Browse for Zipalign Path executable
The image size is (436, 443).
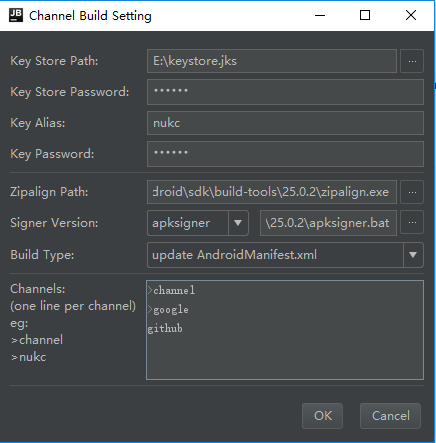click(412, 192)
